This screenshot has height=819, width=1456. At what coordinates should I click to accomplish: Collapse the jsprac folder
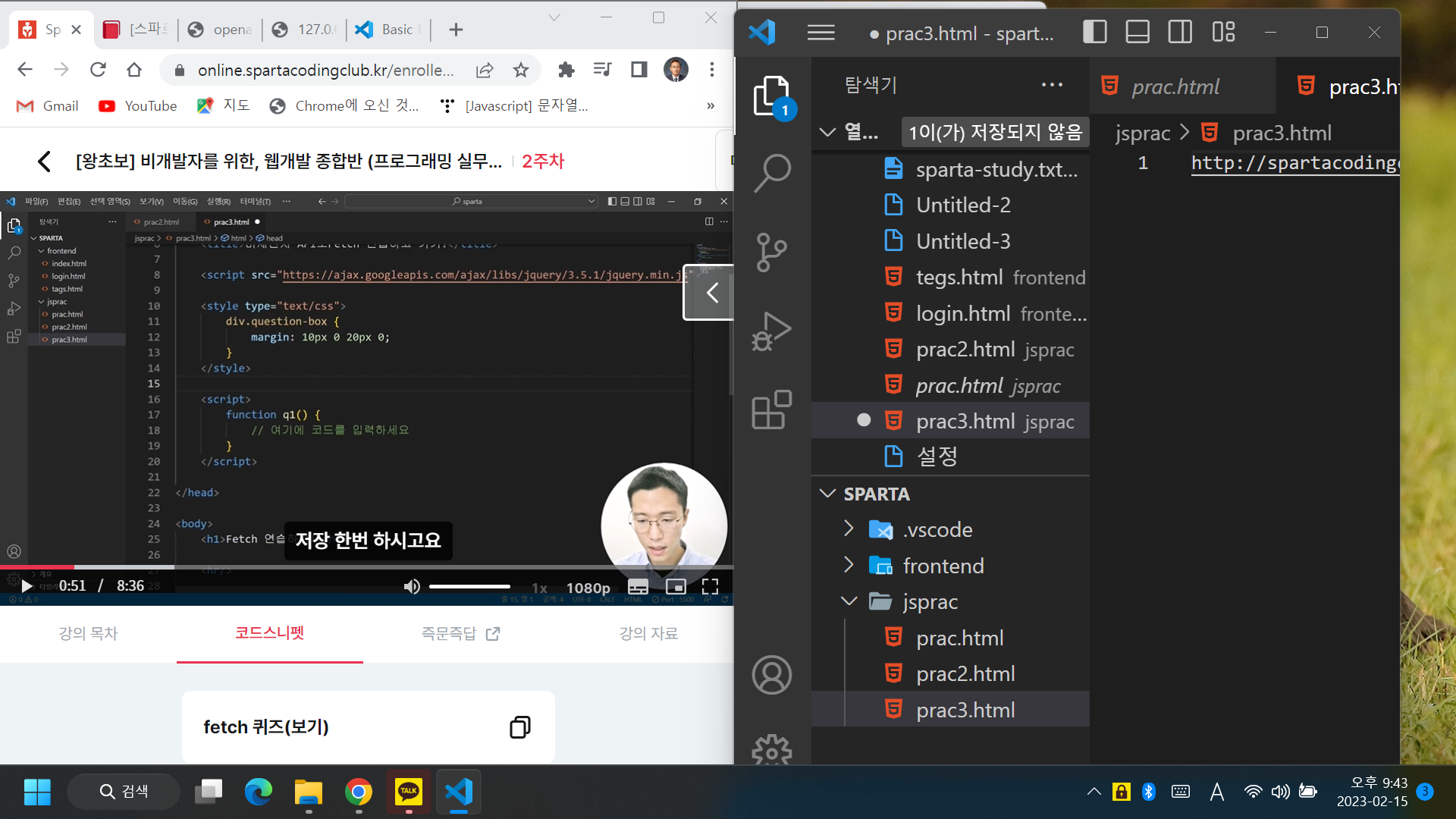[x=849, y=601]
